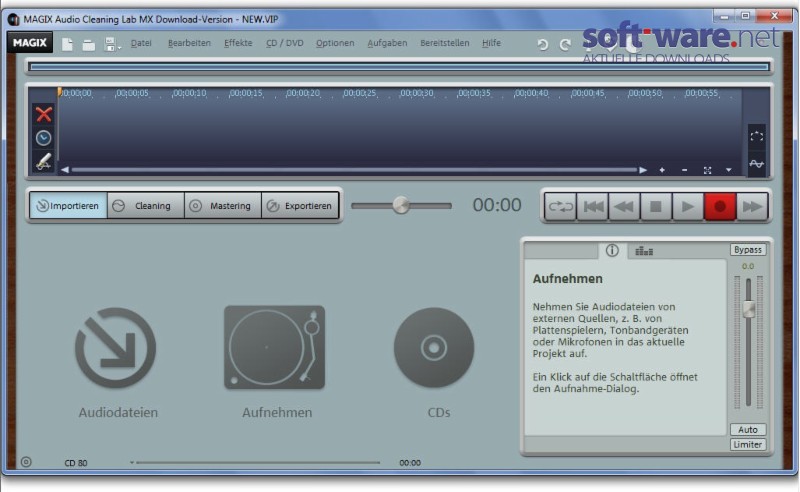800x492 pixels.
Task: Click the zoom-to-fit icon under the timeline
Action: (707, 170)
